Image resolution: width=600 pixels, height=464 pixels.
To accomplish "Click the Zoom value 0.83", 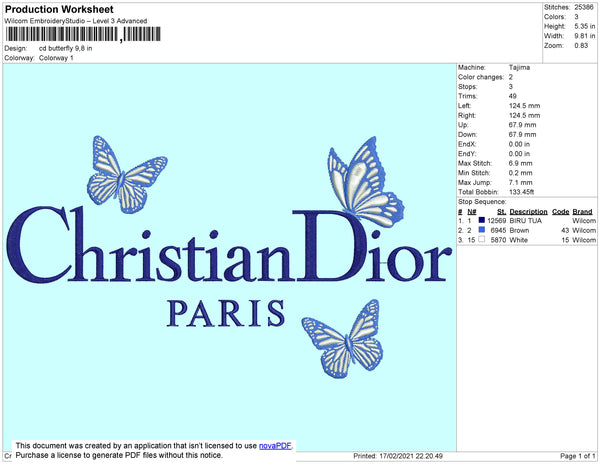I will click(581, 46).
